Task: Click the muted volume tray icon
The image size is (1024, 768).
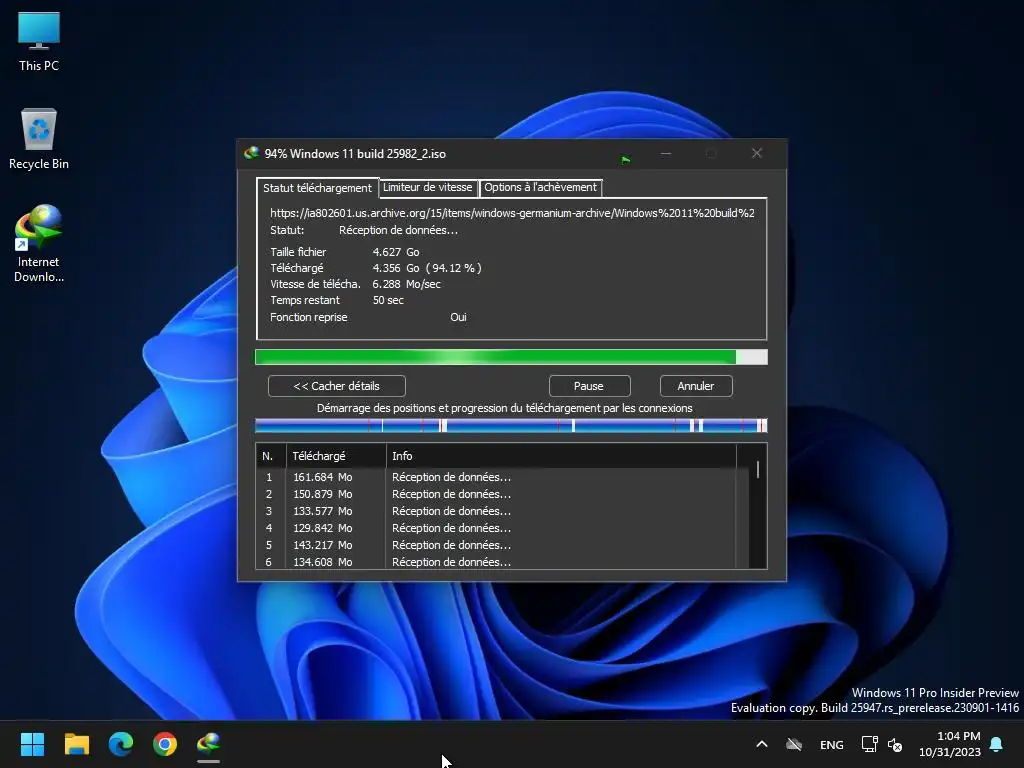Action: tap(895, 744)
